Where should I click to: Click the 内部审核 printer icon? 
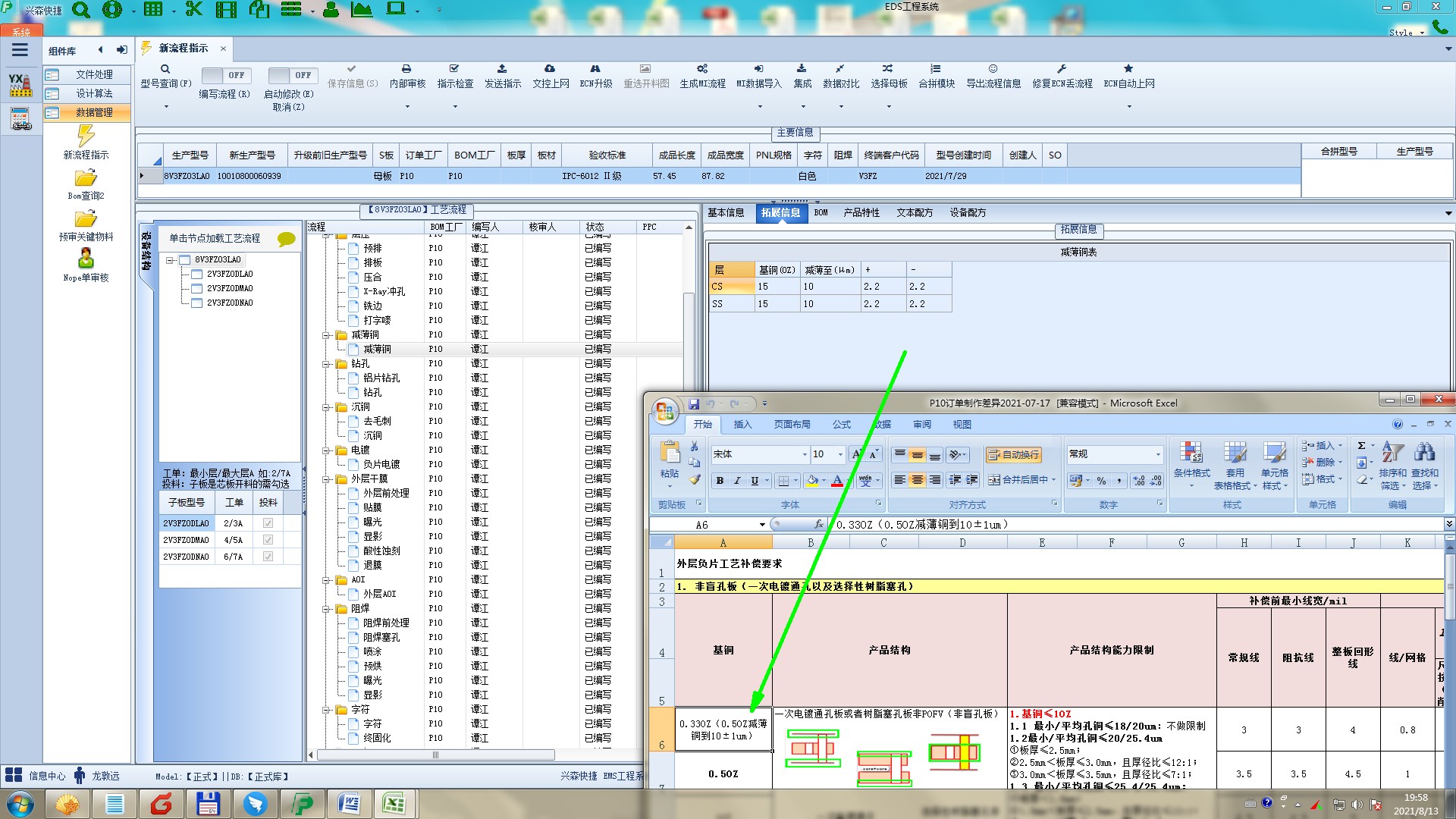coord(406,69)
